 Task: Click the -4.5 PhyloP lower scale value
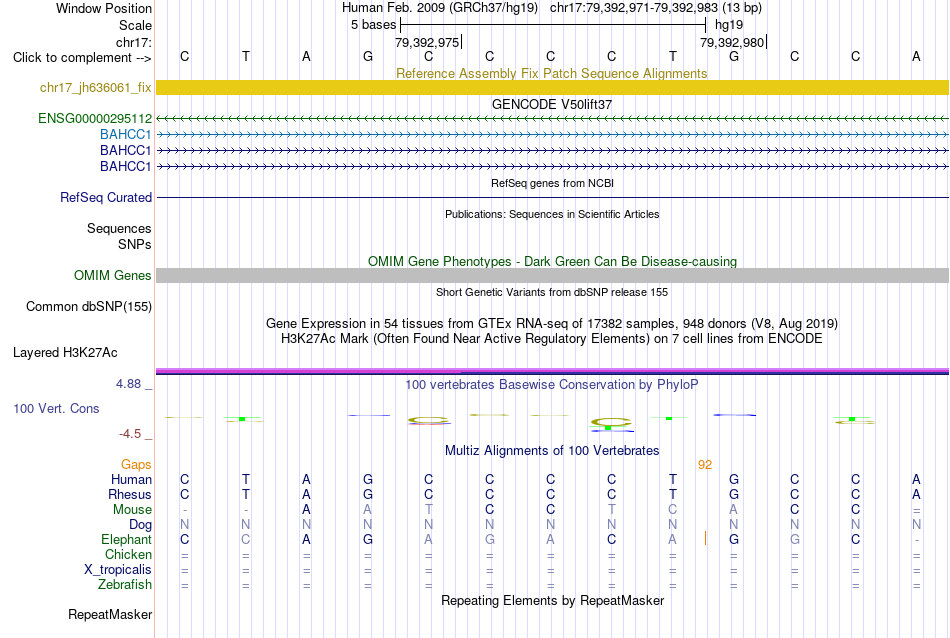coord(130,434)
